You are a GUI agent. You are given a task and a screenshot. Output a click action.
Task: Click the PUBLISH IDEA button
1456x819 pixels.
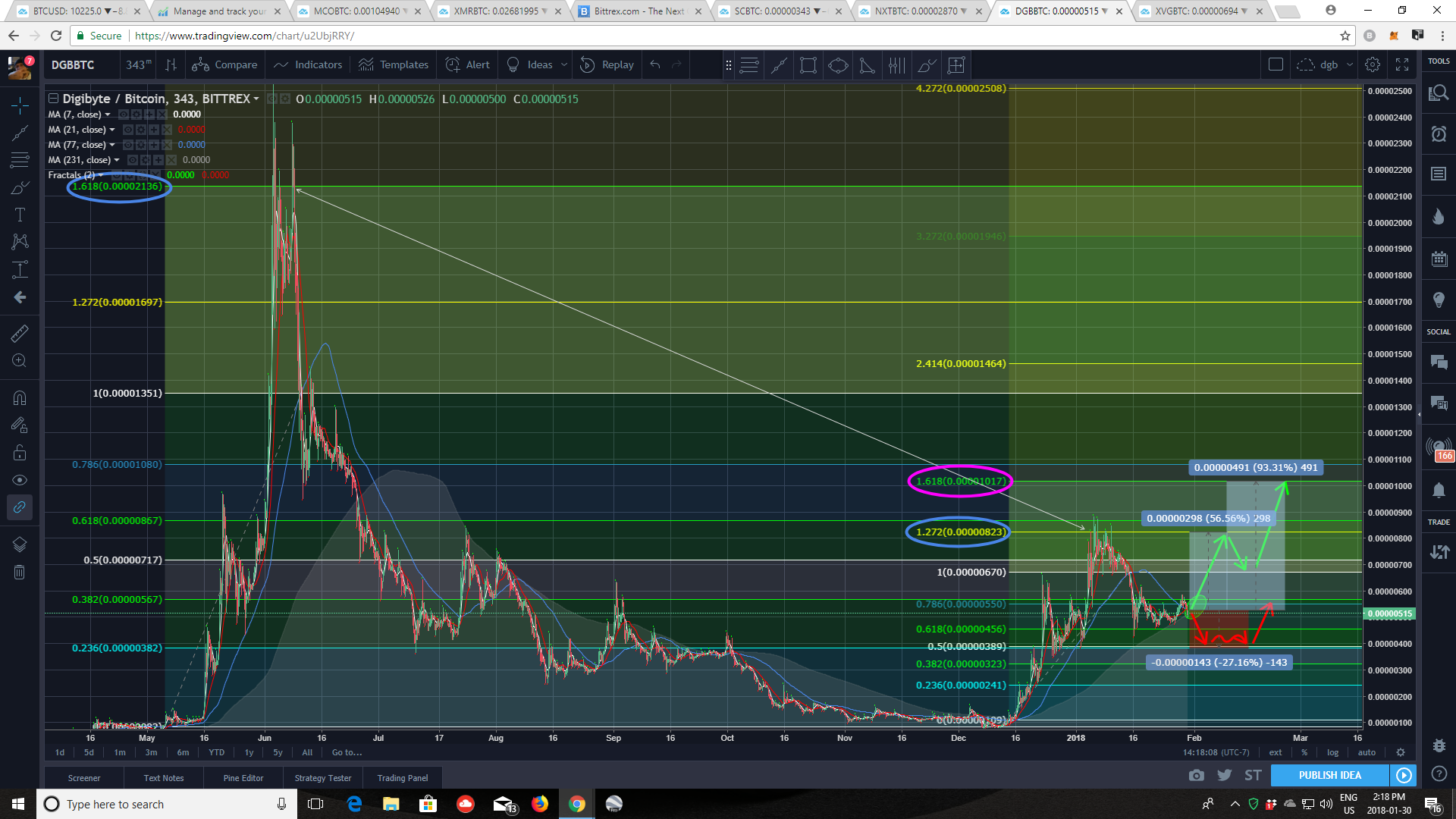pyautogui.click(x=1330, y=775)
